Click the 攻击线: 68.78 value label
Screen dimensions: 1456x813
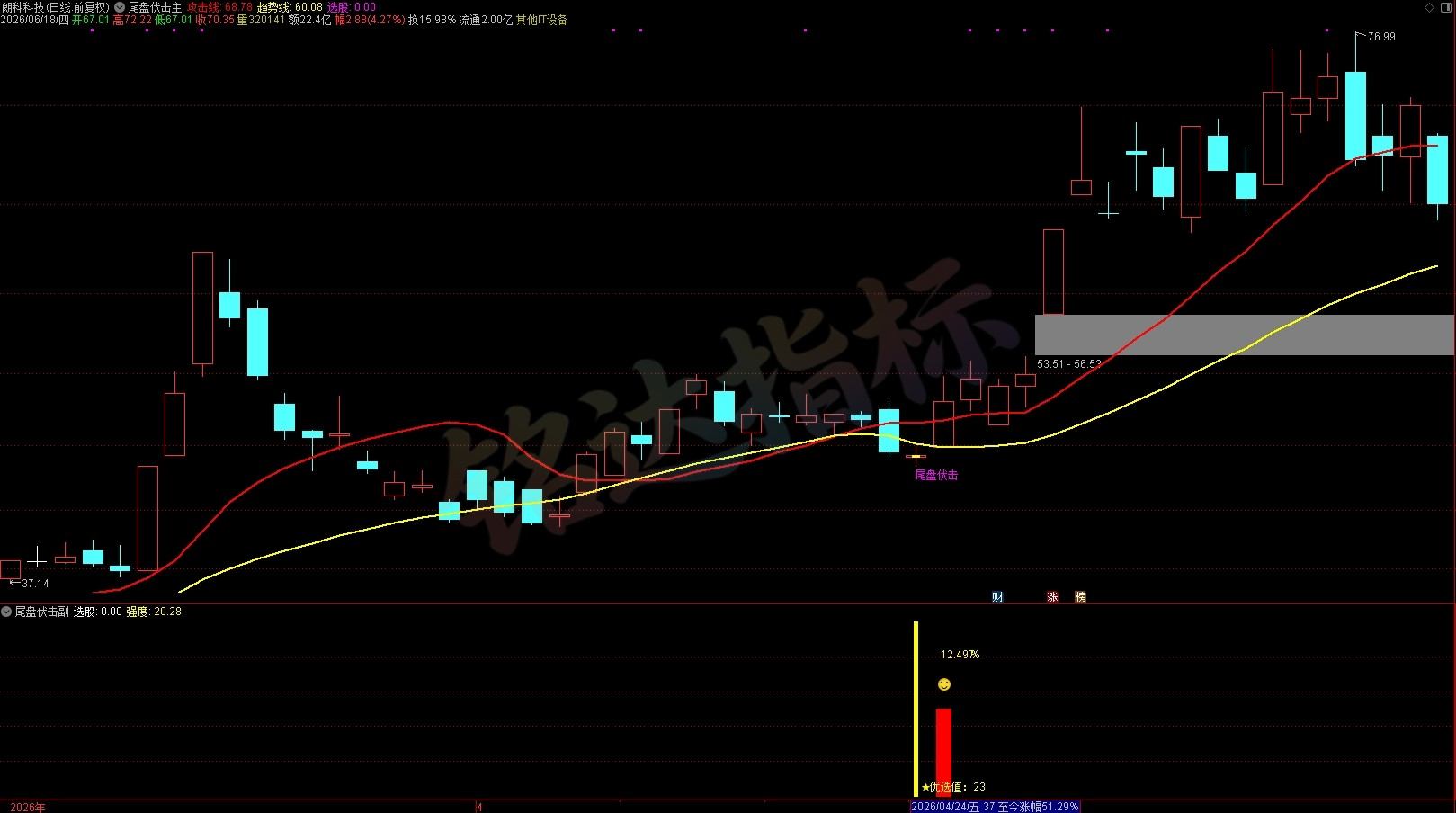[219, 7]
